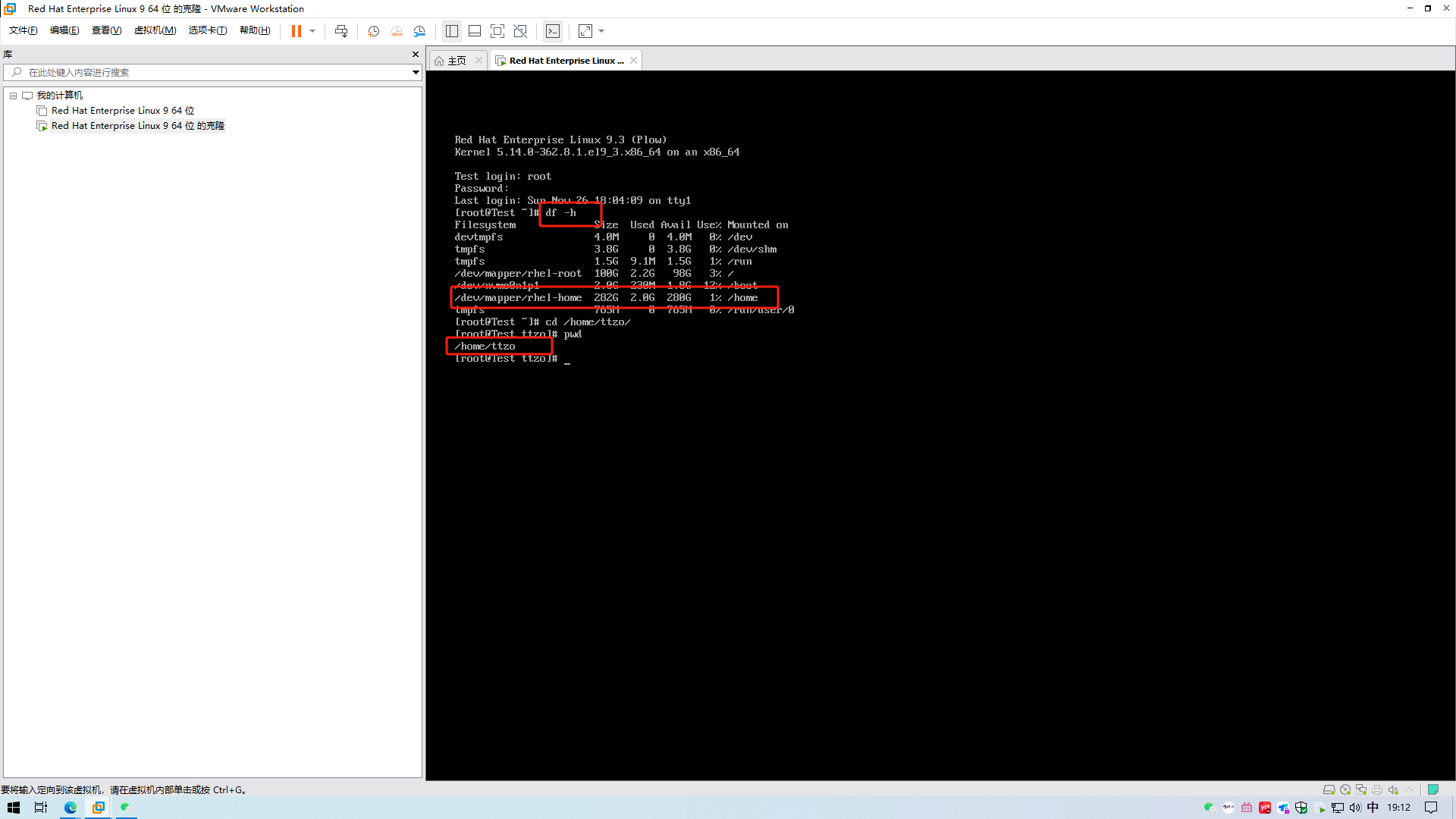Select Red Hat Enterprise Linux 9 64 位
1456x819 pixels.
point(123,111)
